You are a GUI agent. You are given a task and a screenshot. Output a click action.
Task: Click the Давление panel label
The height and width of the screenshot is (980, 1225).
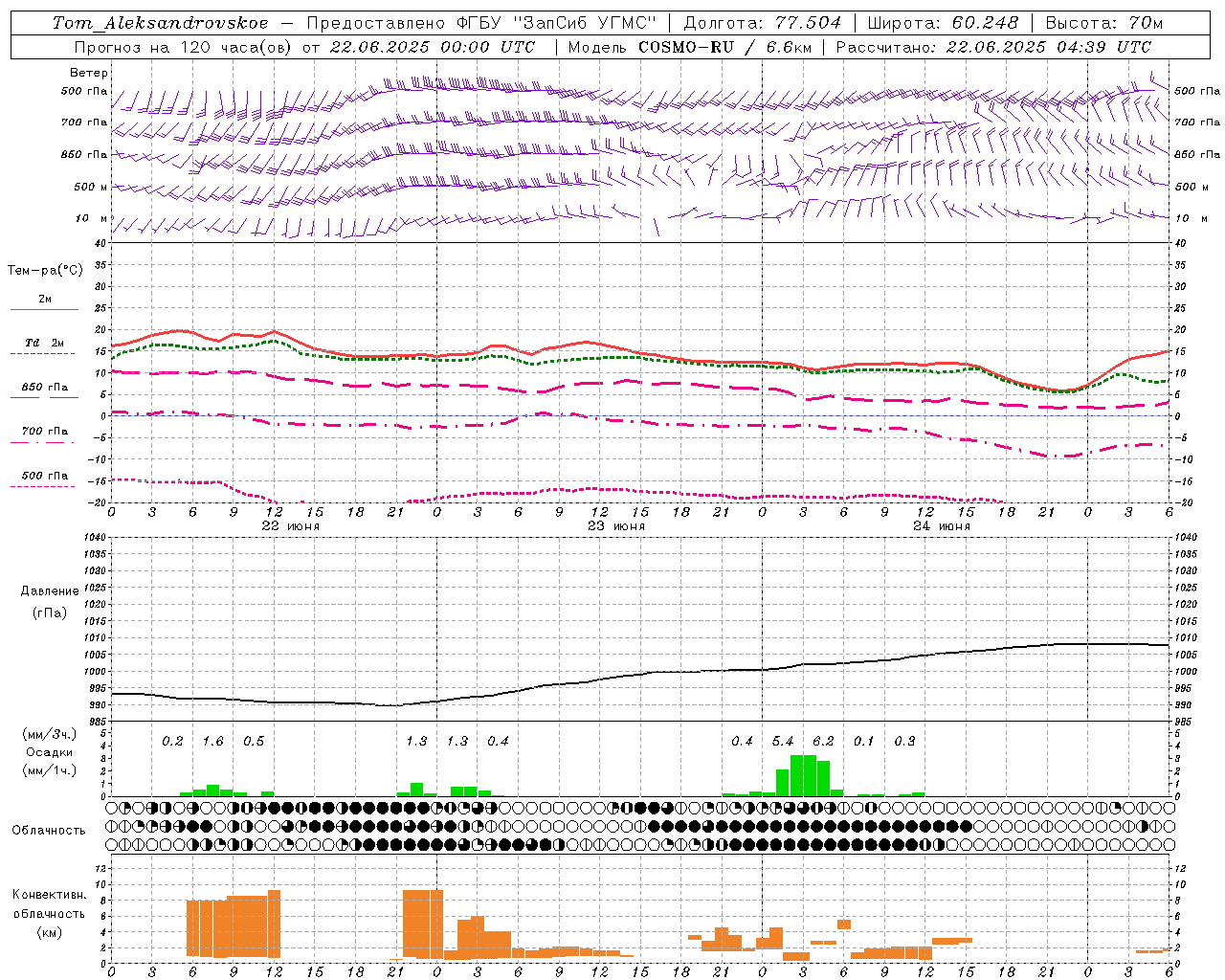pyautogui.click(x=50, y=591)
